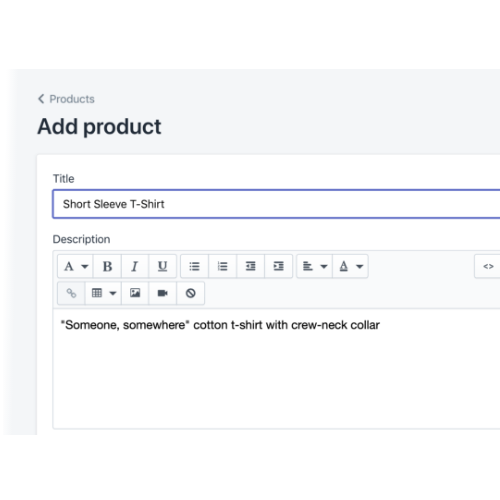The height and width of the screenshot is (500, 500).
Task: Click the clear formatting icon
Action: pos(190,293)
